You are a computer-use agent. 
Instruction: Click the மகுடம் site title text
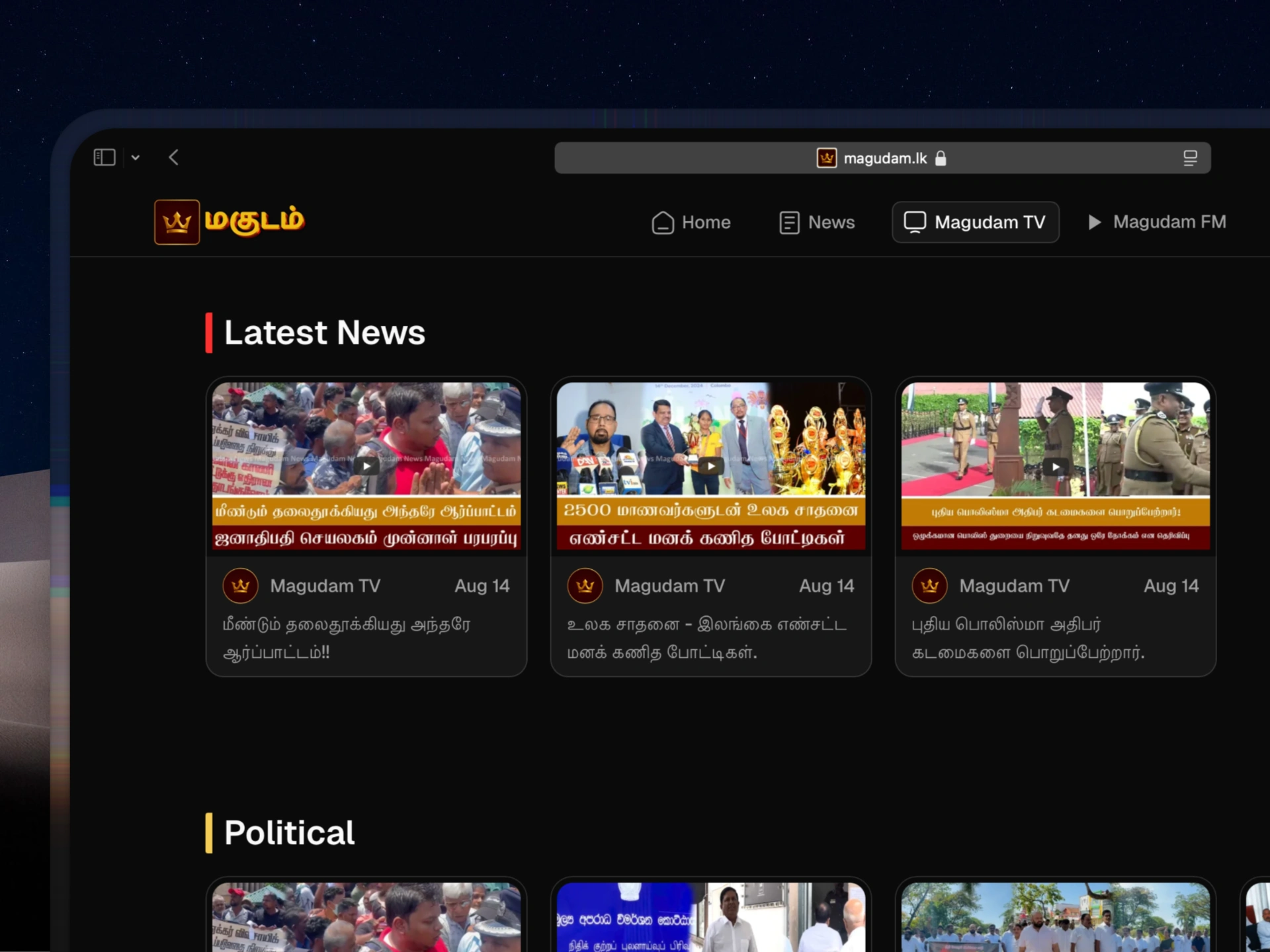click(x=255, y=221)
